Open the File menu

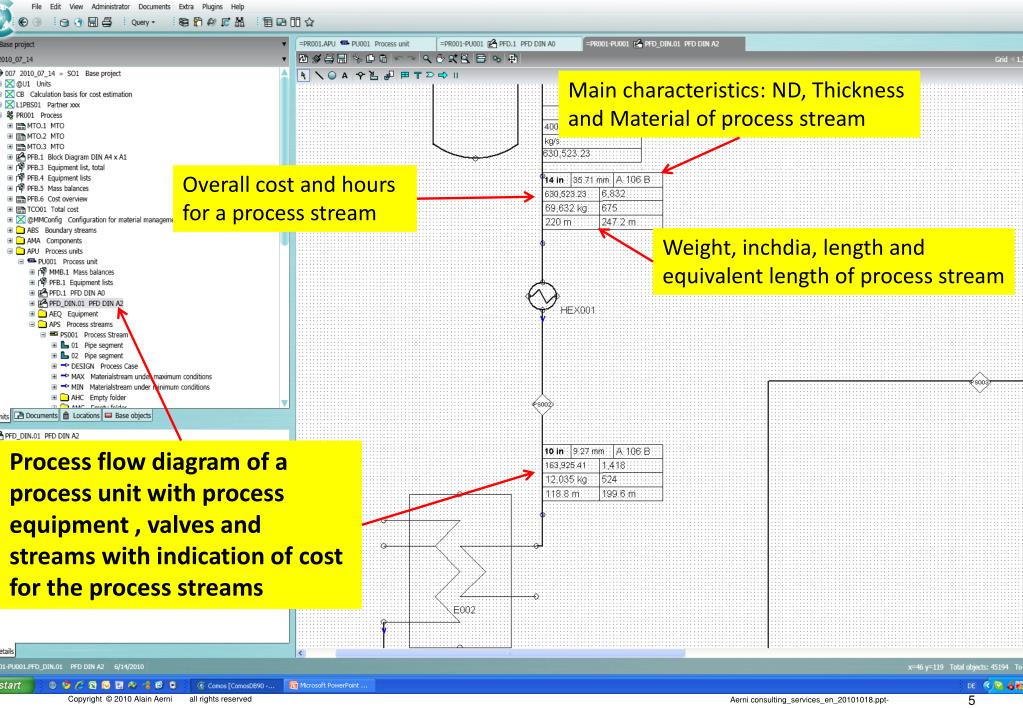(37, 7)
